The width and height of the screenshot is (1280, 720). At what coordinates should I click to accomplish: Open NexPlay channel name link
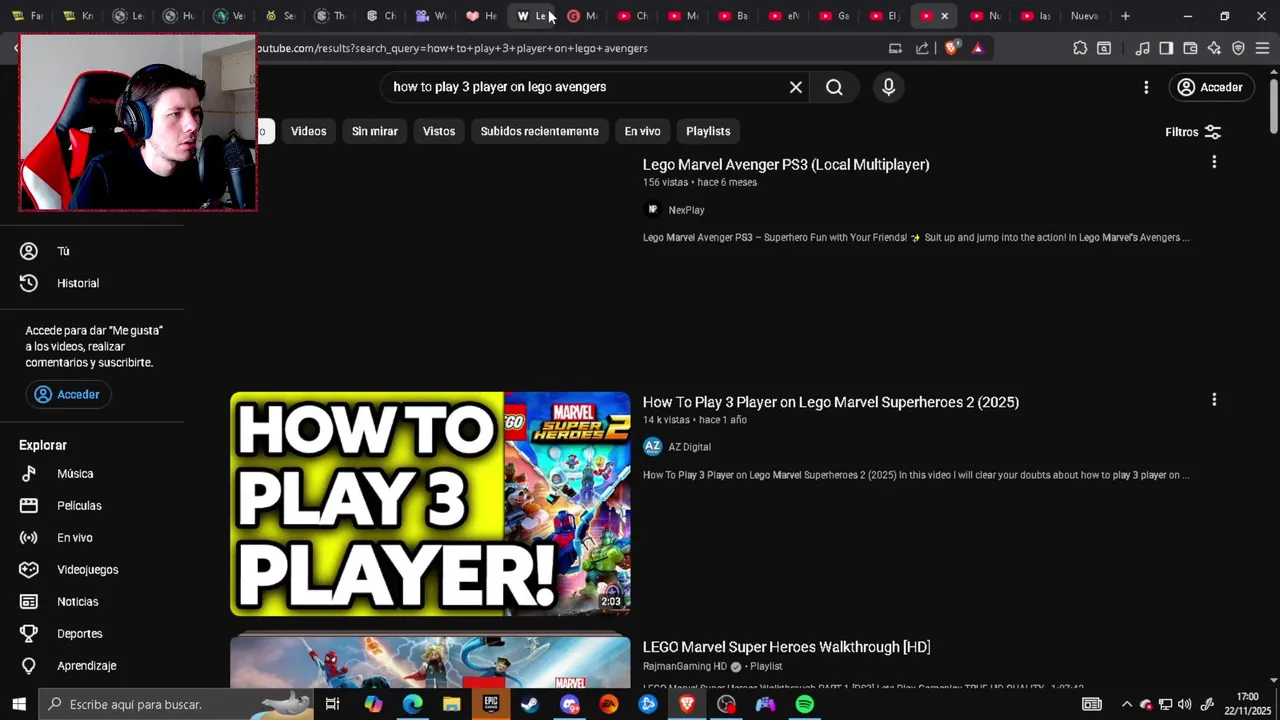(686, 210)
